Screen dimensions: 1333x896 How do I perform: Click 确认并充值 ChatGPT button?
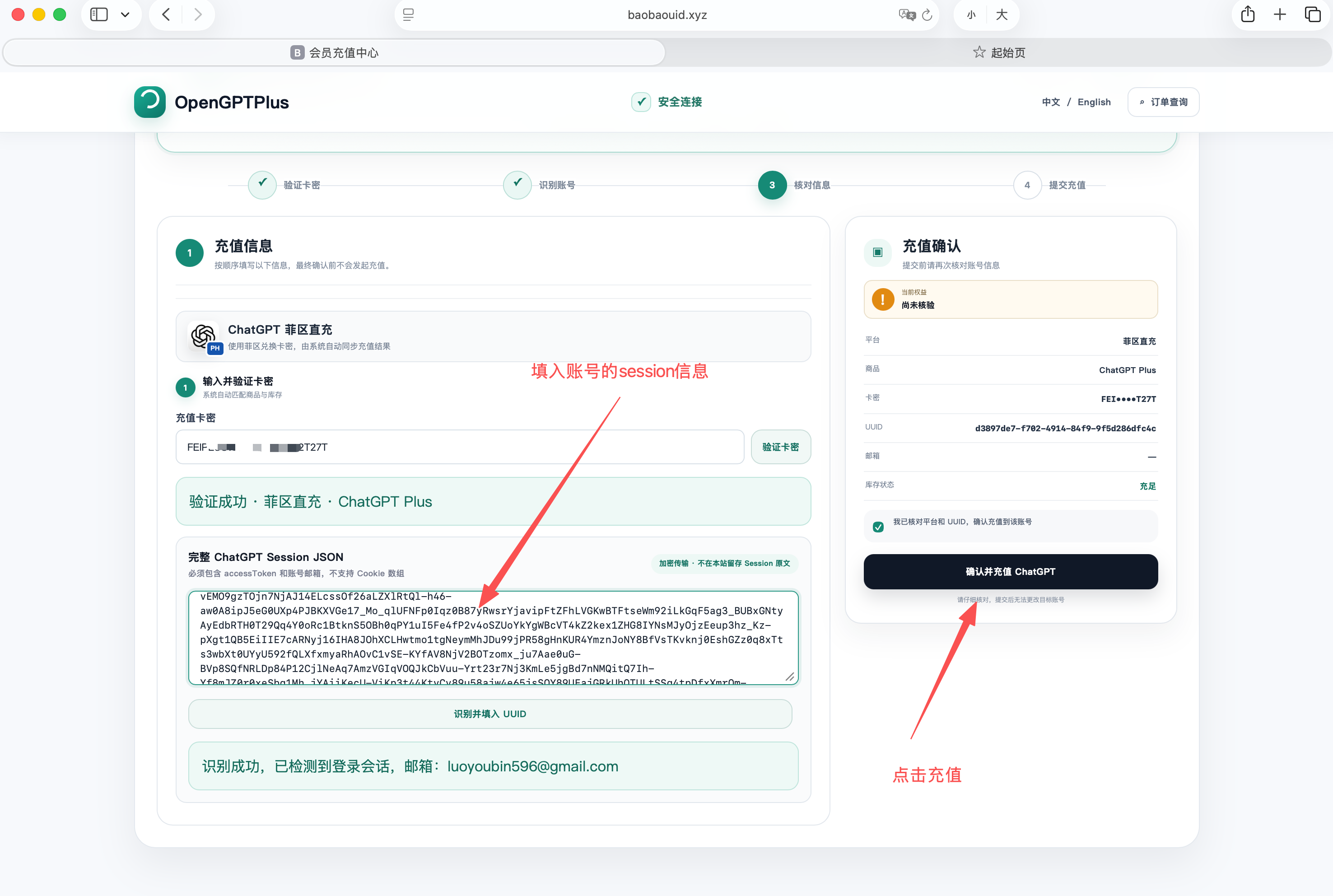[x=1010, y=571]
